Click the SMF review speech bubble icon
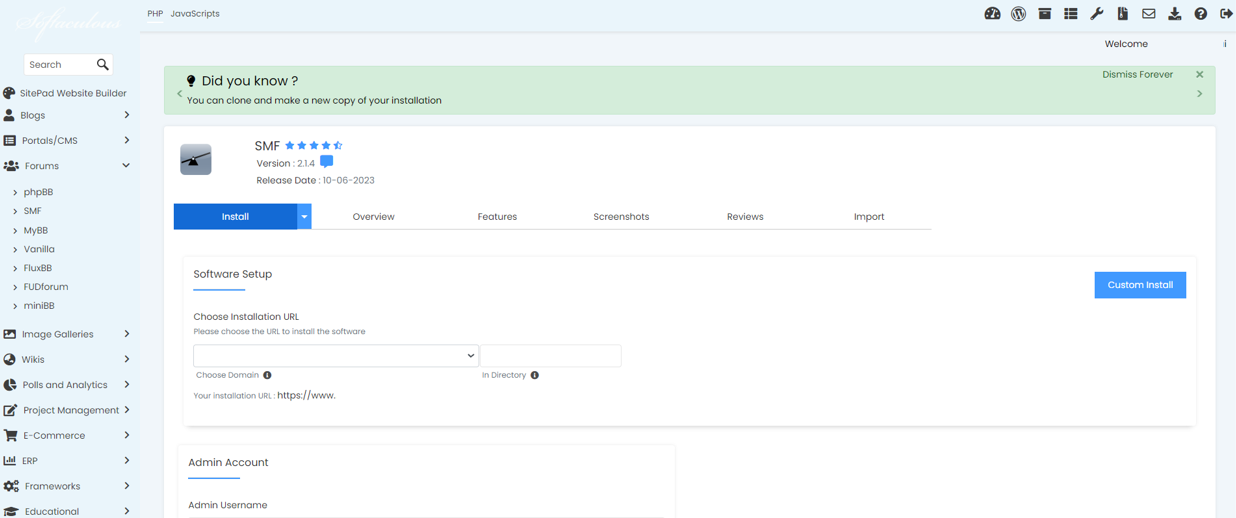The width and height of the screenshot is (1236, 518). [x=326, y=162]
